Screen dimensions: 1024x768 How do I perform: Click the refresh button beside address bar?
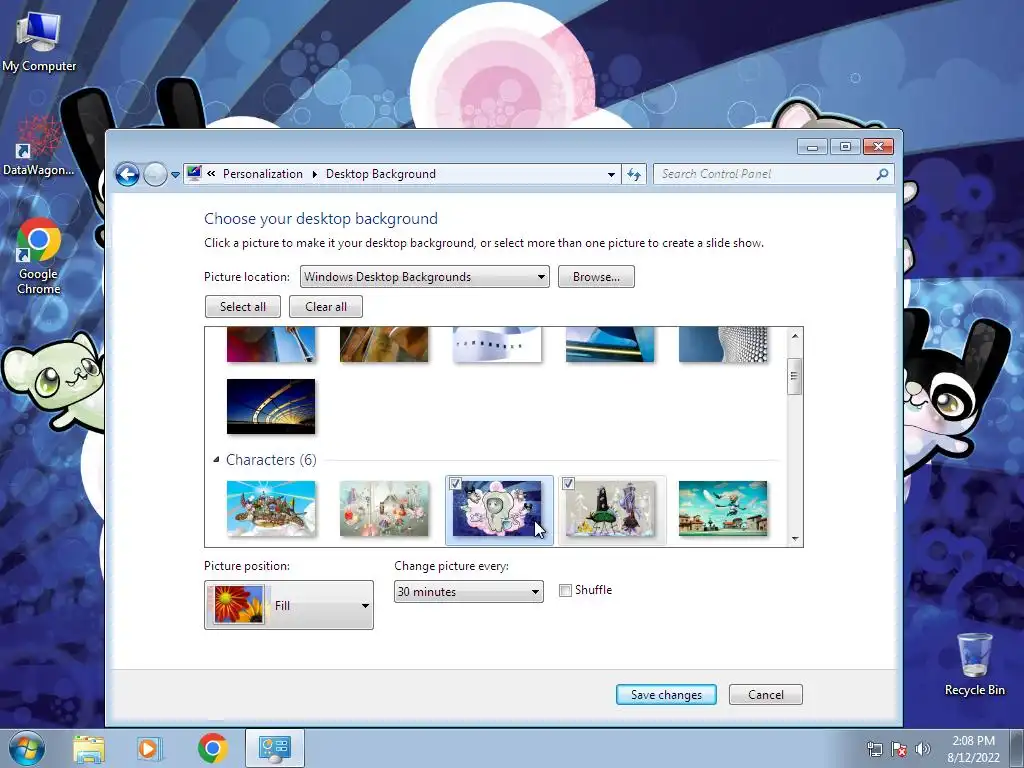(x=633, y=174)
